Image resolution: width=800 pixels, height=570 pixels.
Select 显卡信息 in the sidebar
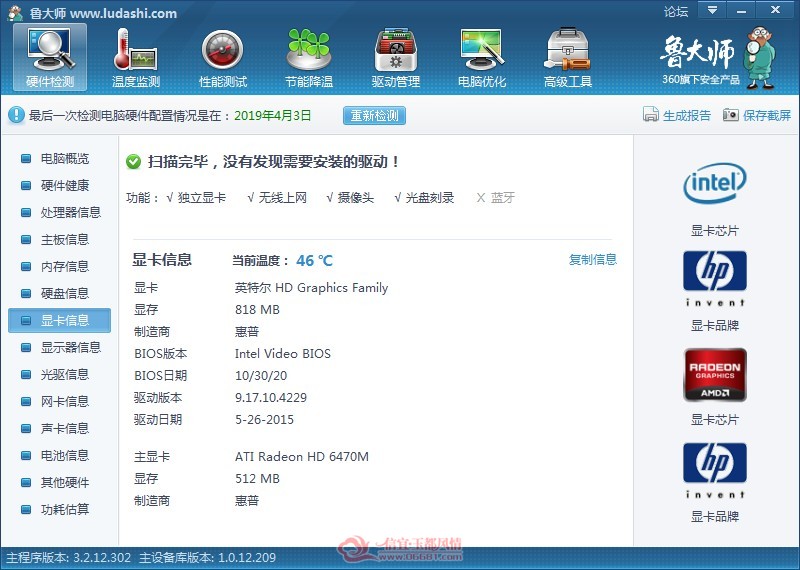point(59,320)
